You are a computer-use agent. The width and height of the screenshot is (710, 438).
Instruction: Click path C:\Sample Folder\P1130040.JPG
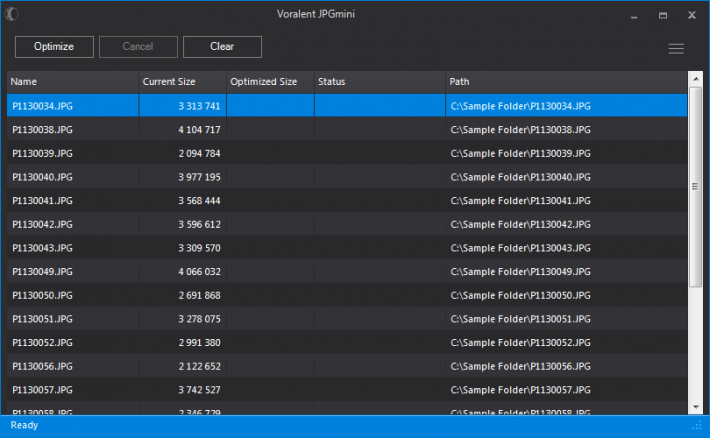pos(520,177)
